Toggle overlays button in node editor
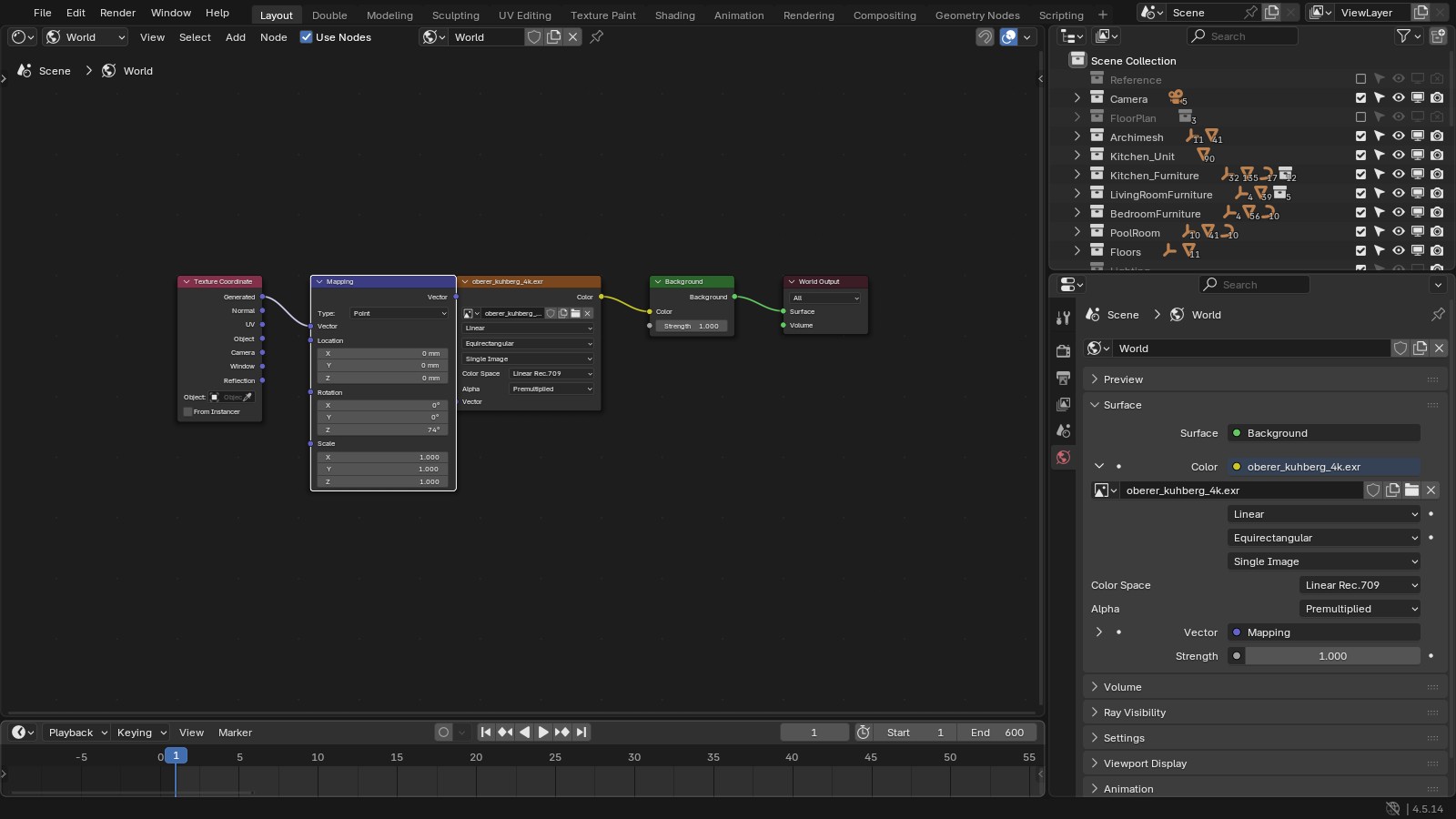The image size is (1456, 819). [1008, 37]
